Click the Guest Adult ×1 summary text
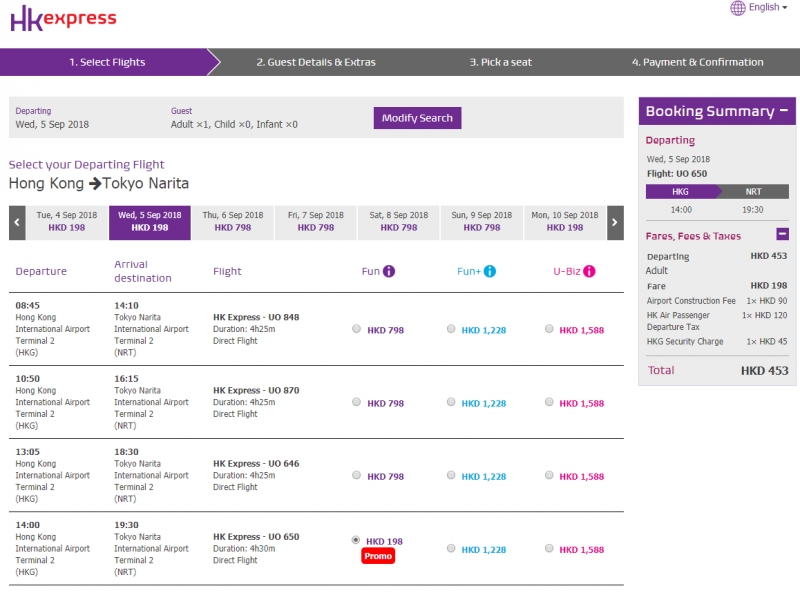The width and height of the screenshot is (800, 595). pos(234,125)
